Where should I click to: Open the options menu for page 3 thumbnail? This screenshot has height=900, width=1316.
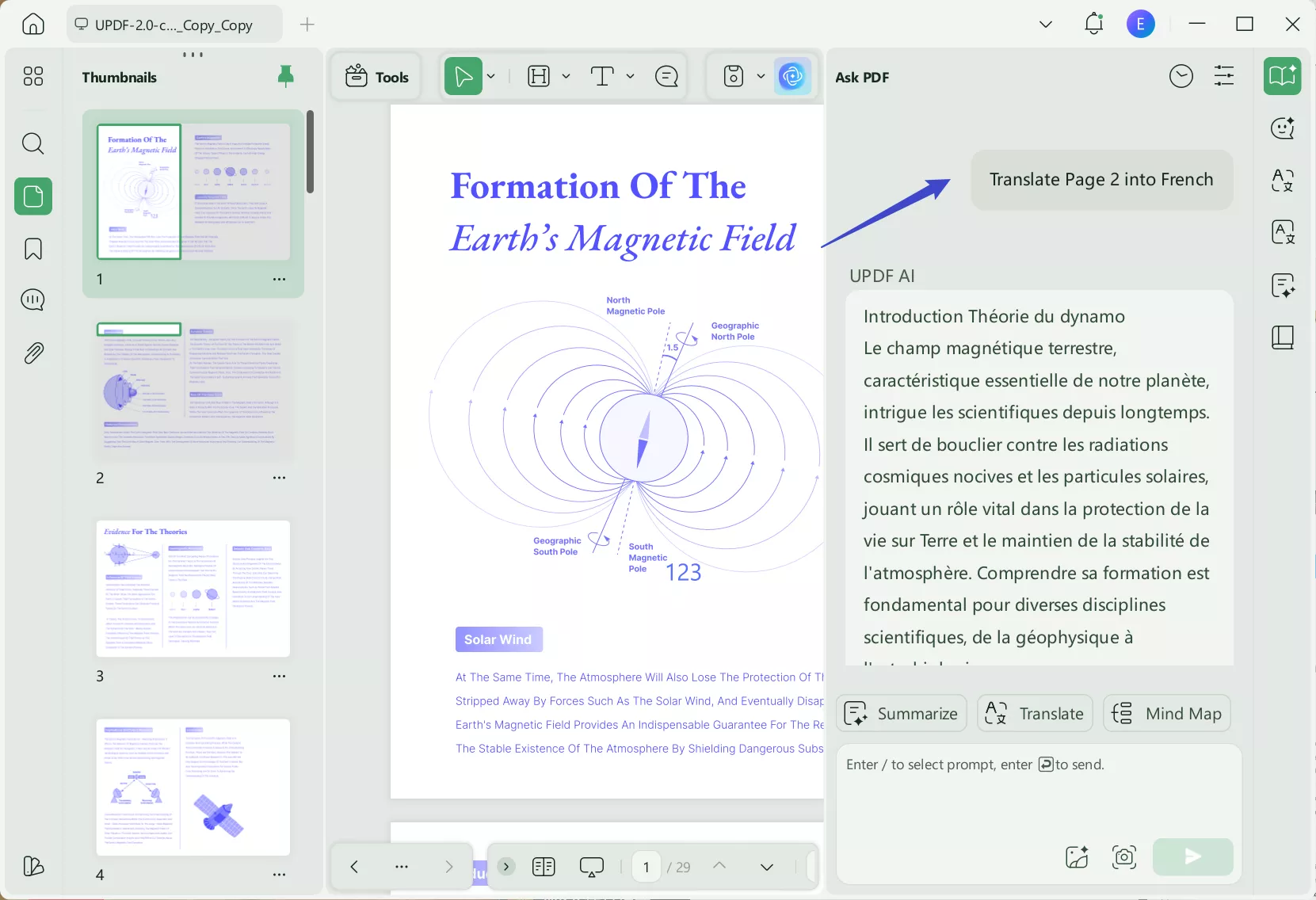(279, 677)
